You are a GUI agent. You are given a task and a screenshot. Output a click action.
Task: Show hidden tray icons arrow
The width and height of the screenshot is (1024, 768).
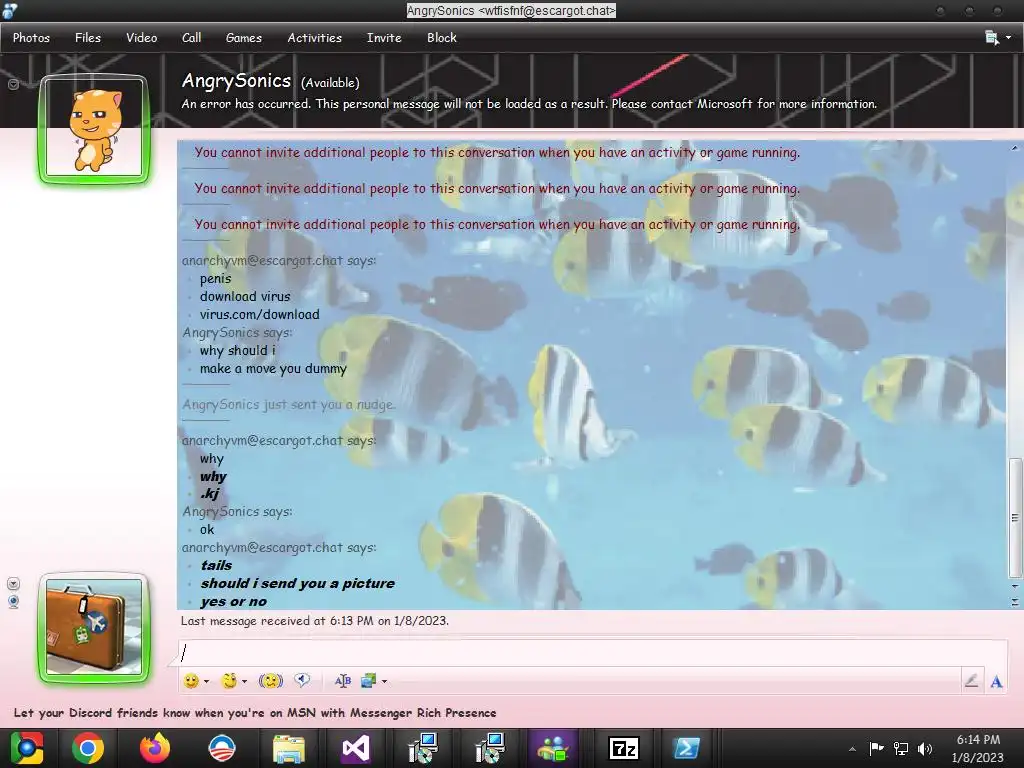click(x=852, y=748)
